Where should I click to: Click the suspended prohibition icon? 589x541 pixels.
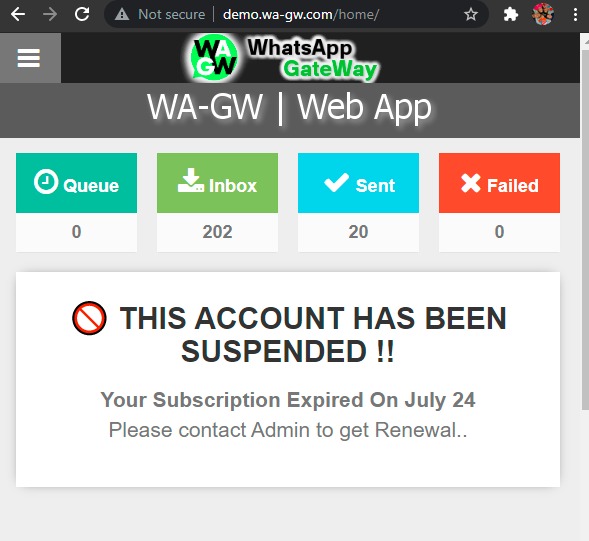[x=89, y=318]
